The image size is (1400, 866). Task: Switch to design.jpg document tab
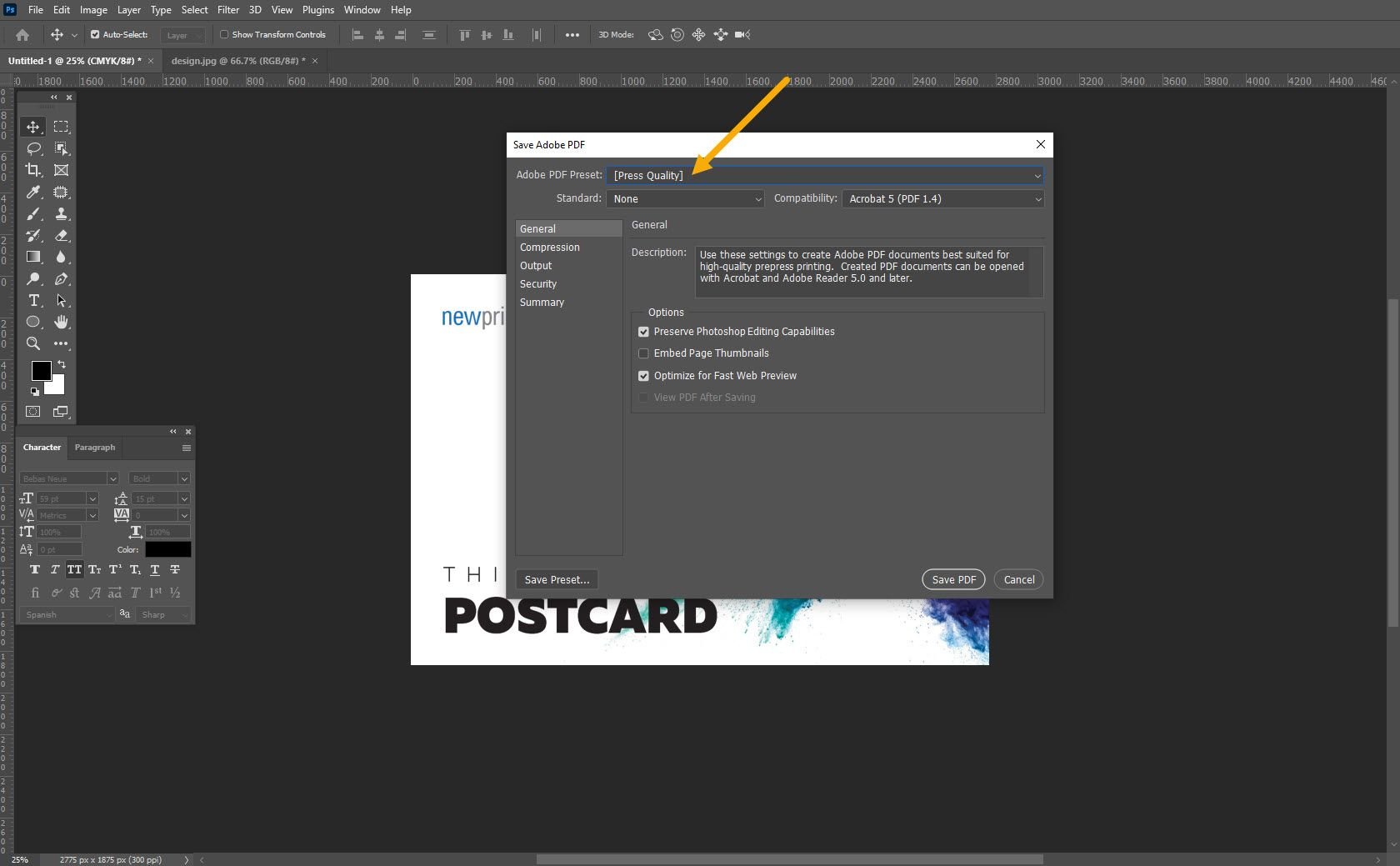pos(238,61)
